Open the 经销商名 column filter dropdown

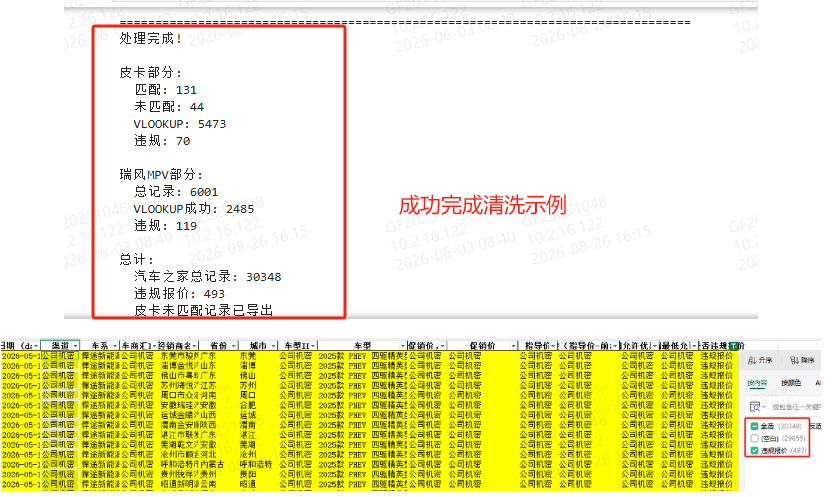click(x=194, y=346)
